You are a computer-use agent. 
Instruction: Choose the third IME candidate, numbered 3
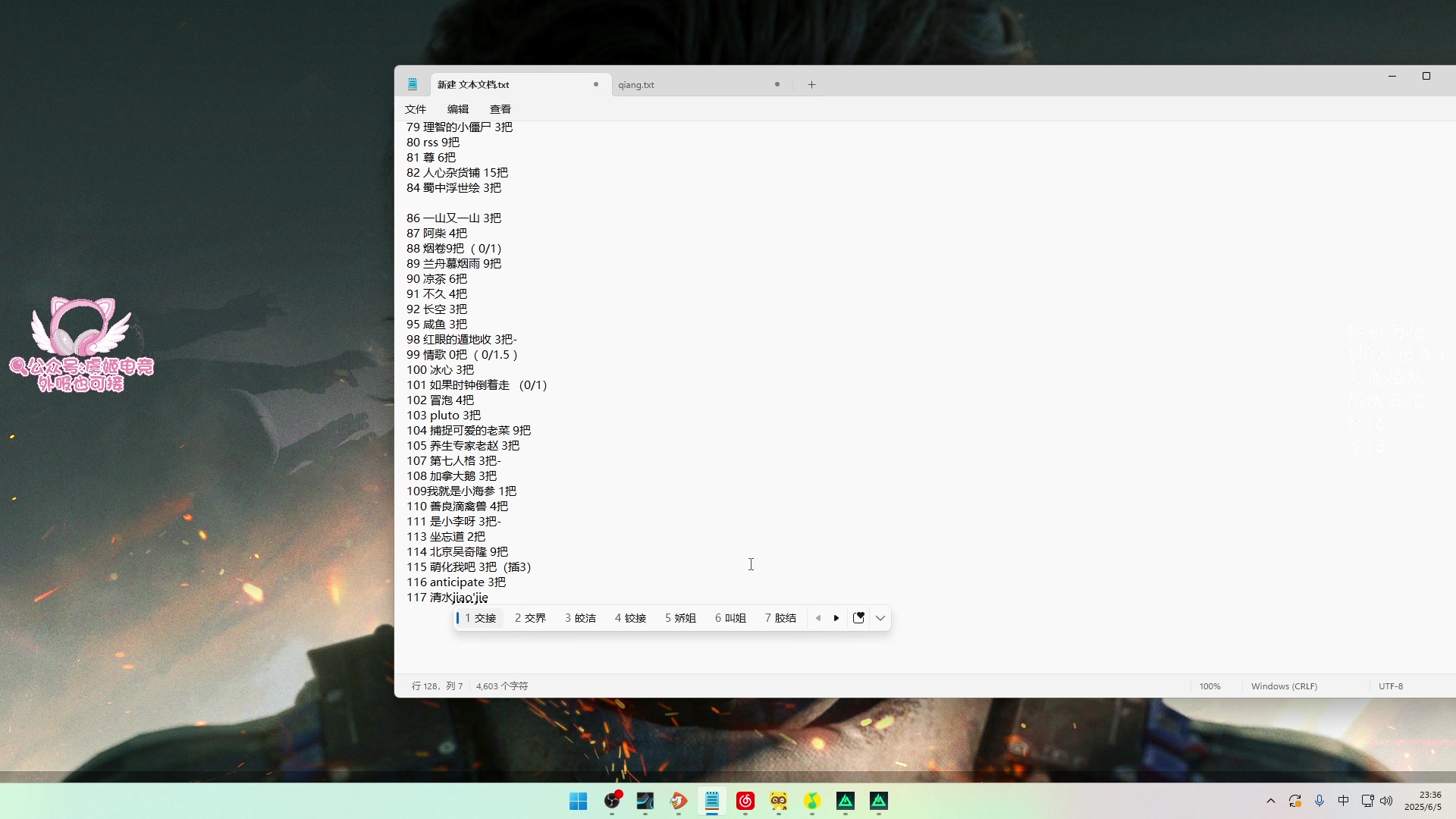point(580,618)
